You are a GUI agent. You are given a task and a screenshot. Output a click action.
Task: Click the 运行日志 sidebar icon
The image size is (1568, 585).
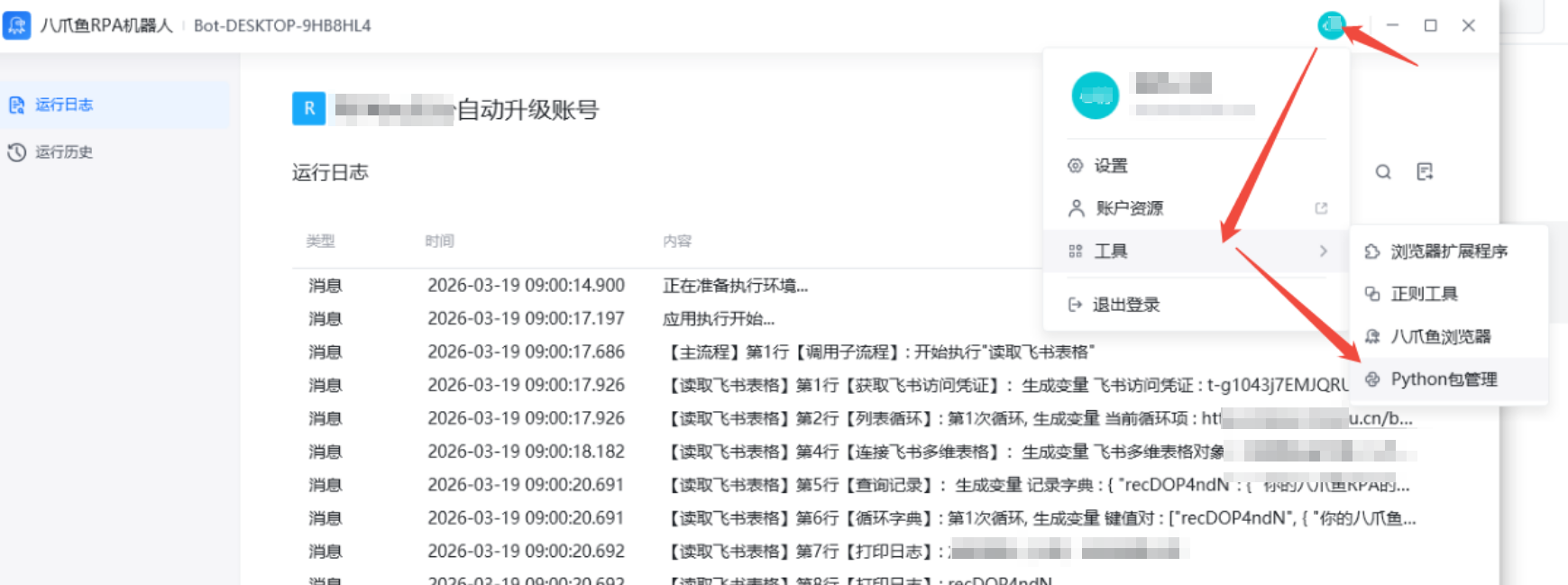[16, 105]
